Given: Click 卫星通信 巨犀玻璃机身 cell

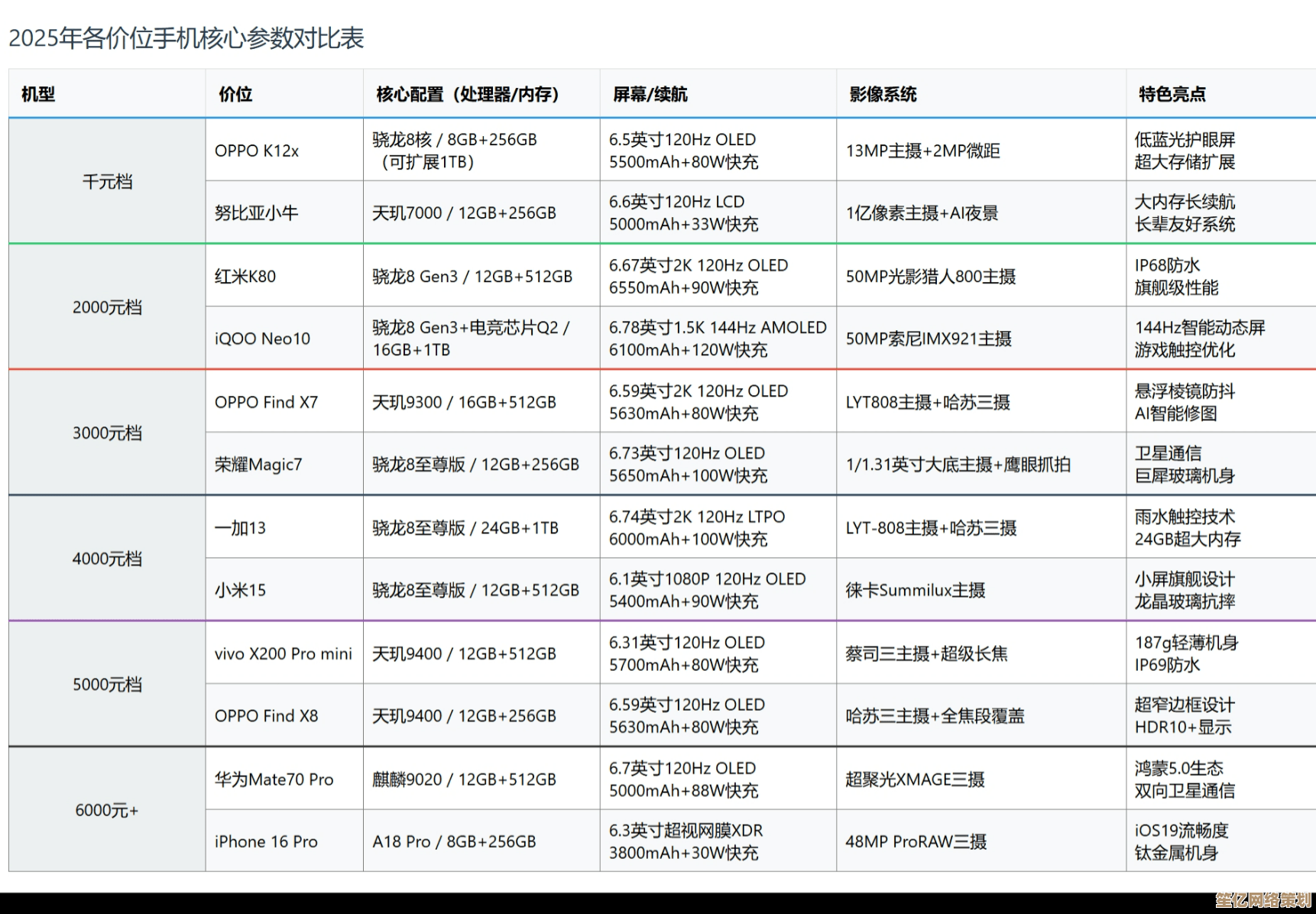Looking at the screenshot, I should pyautogui.click(x=1221, y=464).
